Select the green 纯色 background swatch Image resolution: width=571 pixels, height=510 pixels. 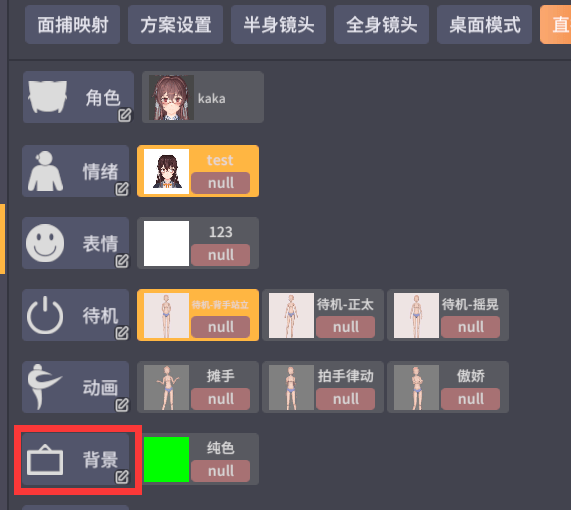pos(166,459)
